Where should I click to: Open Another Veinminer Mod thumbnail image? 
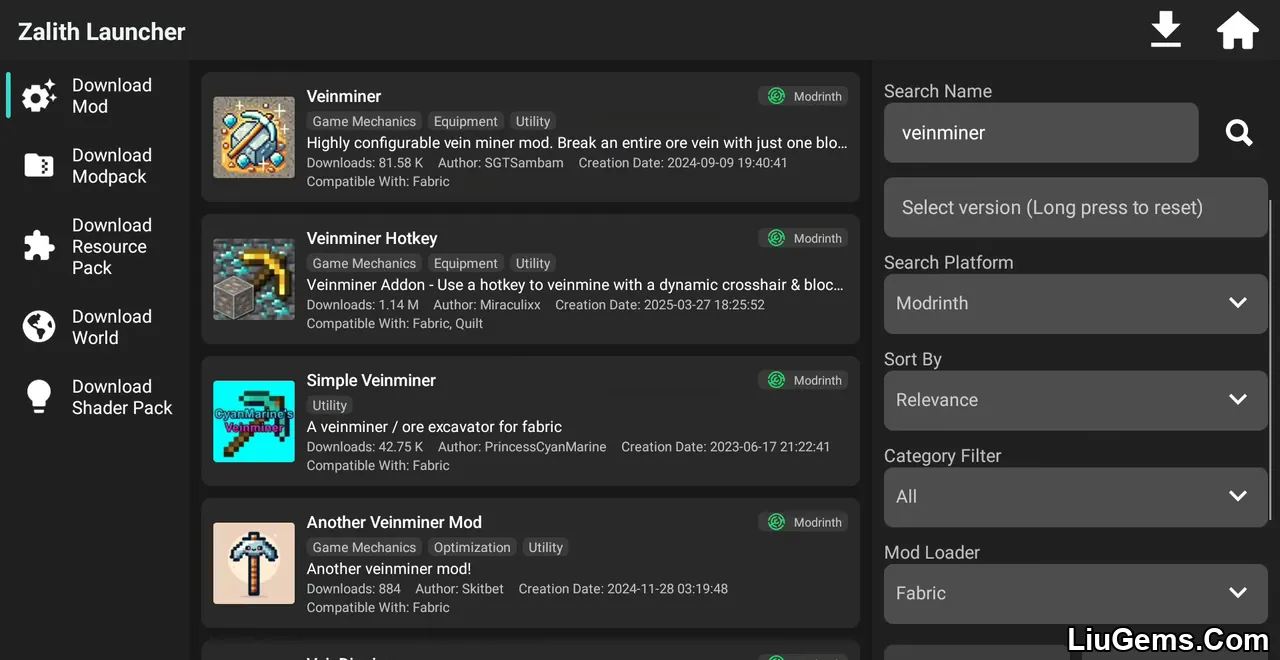pyautogui.click(x=254, y=563)
